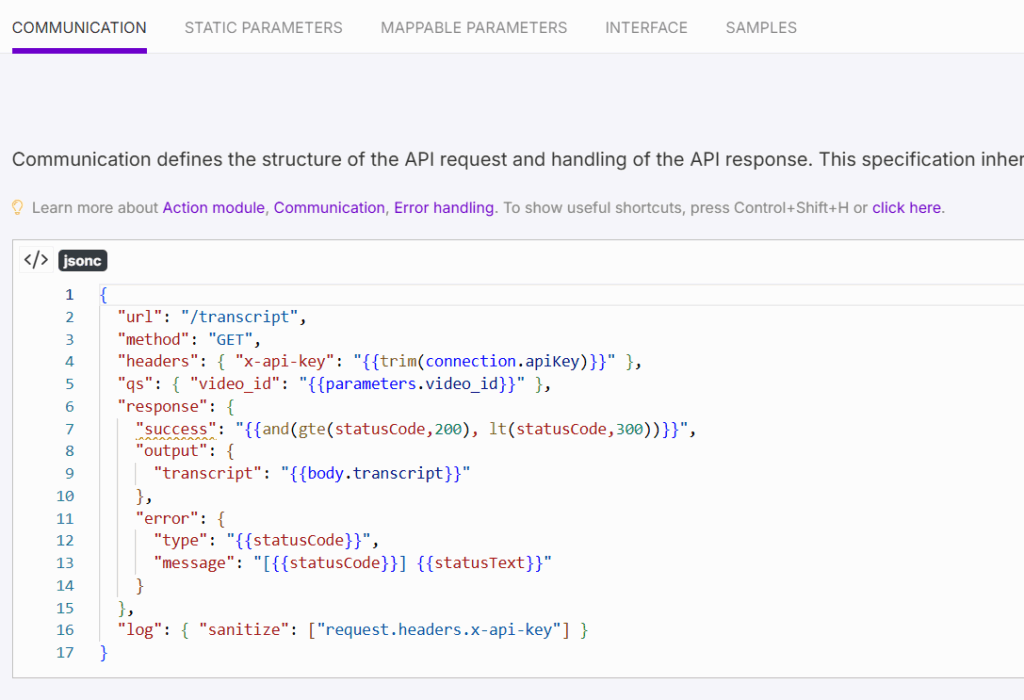Click the 'click here' shortcuts link
Viewport: 1024px width, 700px height.
click(x=906, y=208)
